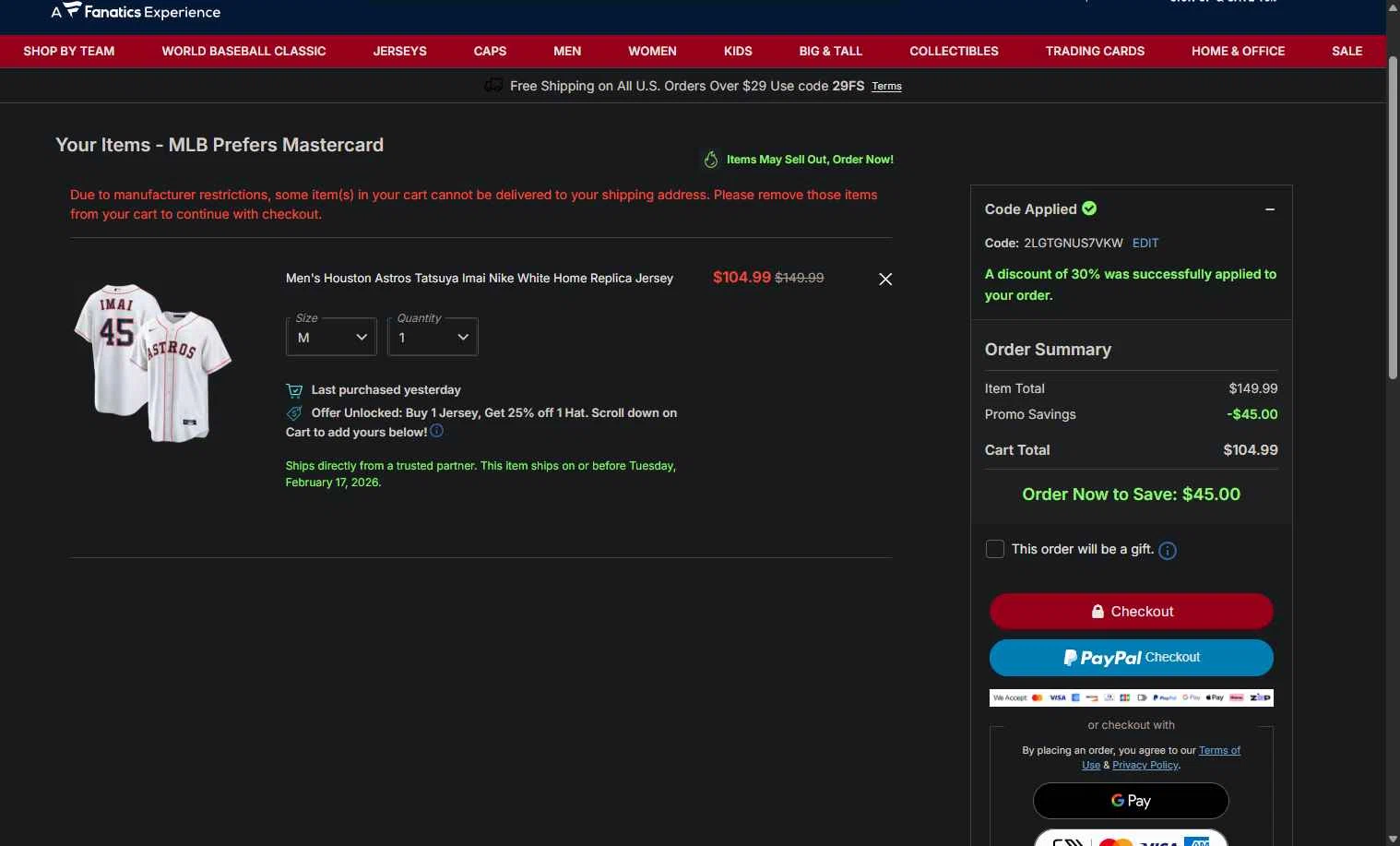Open the Caps menu

[490, 51]
